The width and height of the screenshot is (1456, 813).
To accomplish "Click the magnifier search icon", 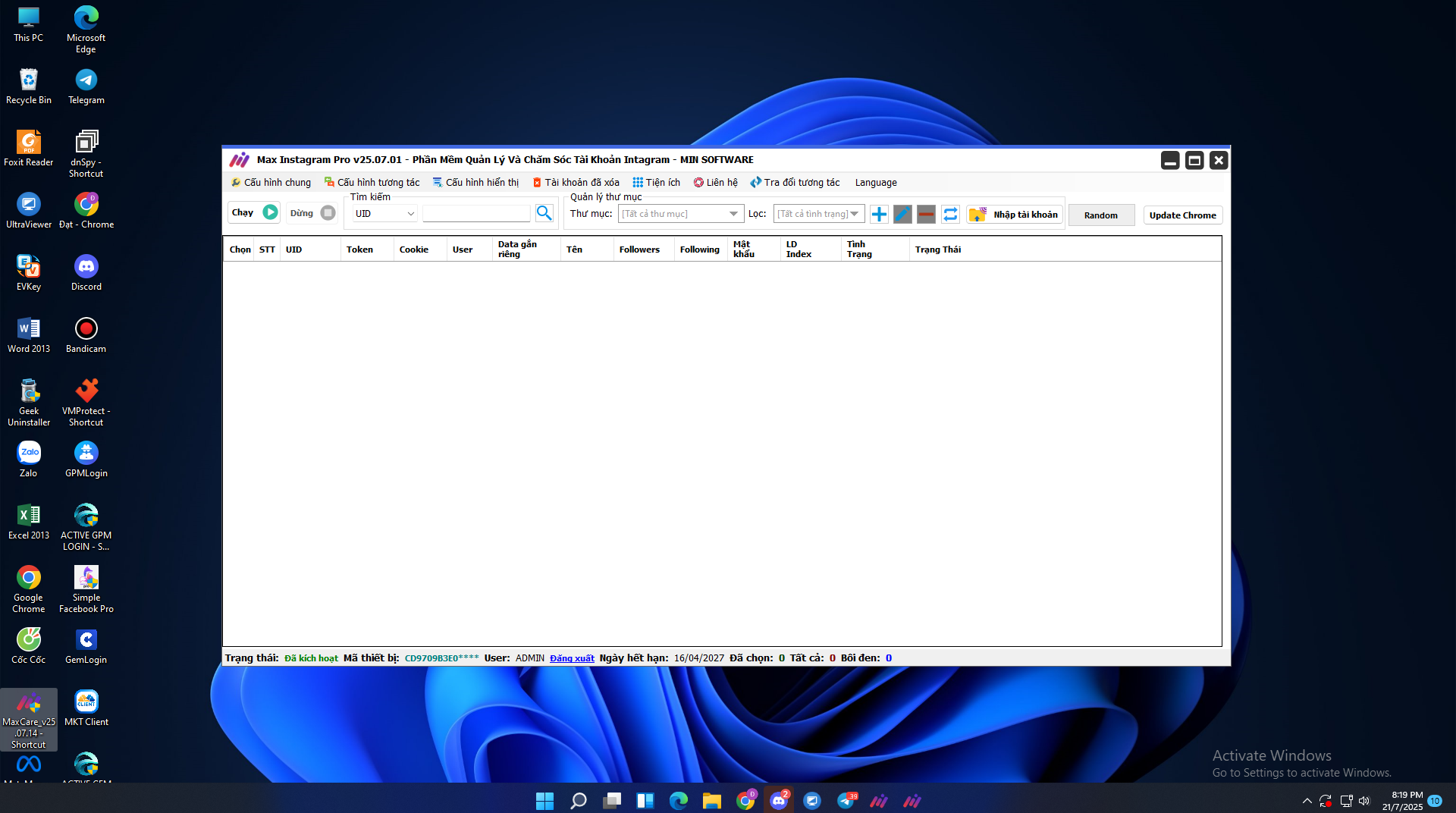I will 544,213.
